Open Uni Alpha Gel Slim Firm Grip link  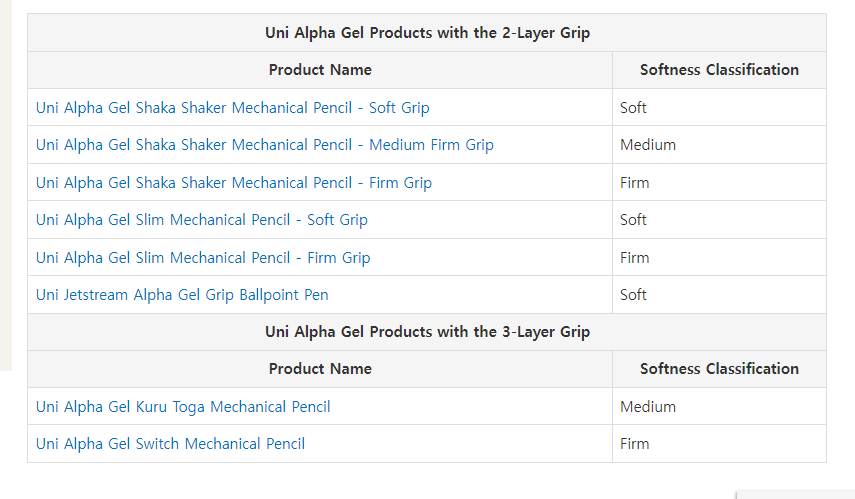203,257
